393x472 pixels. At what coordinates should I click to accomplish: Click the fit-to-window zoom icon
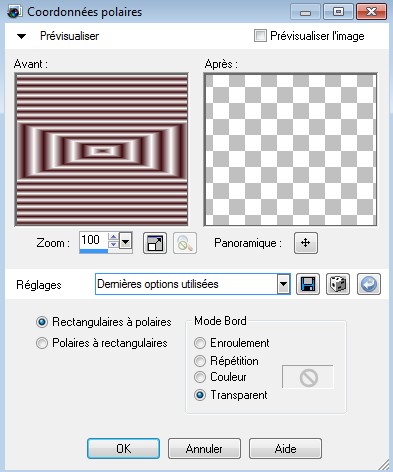click(x=155, y=243)
